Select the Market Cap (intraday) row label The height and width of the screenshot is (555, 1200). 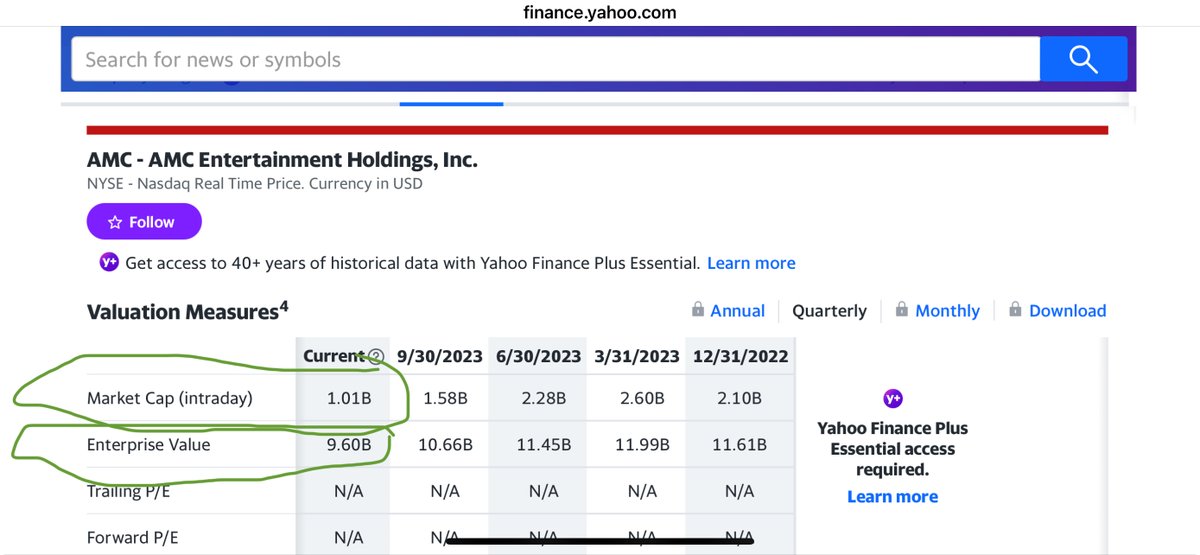[170, 398]
